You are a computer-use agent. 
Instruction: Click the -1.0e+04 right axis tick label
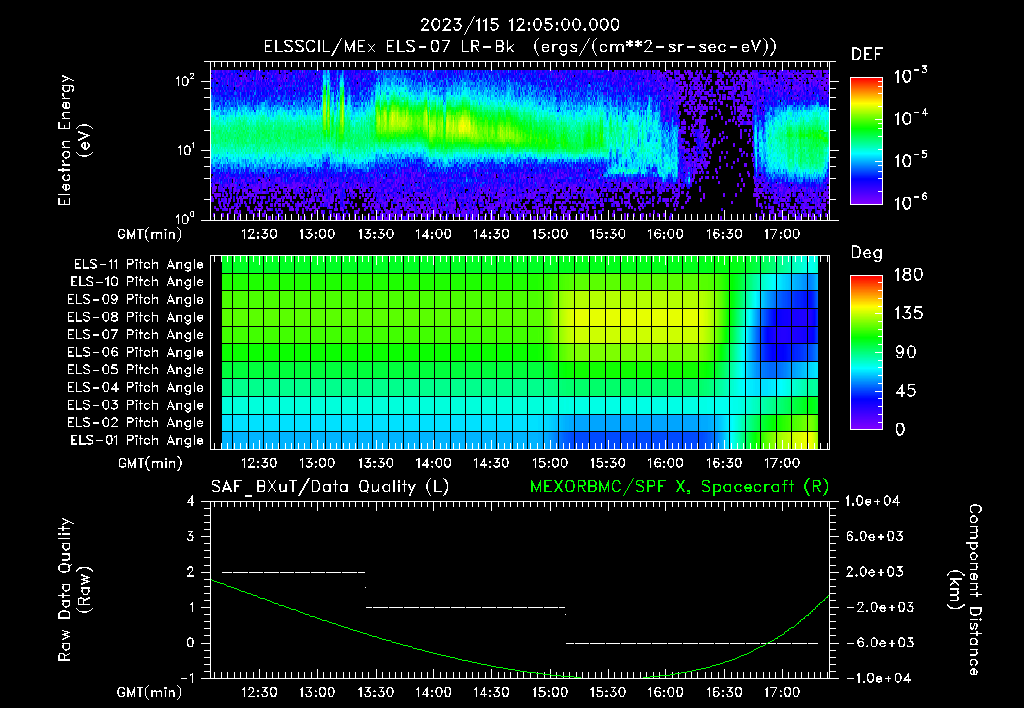click(878, 678)
